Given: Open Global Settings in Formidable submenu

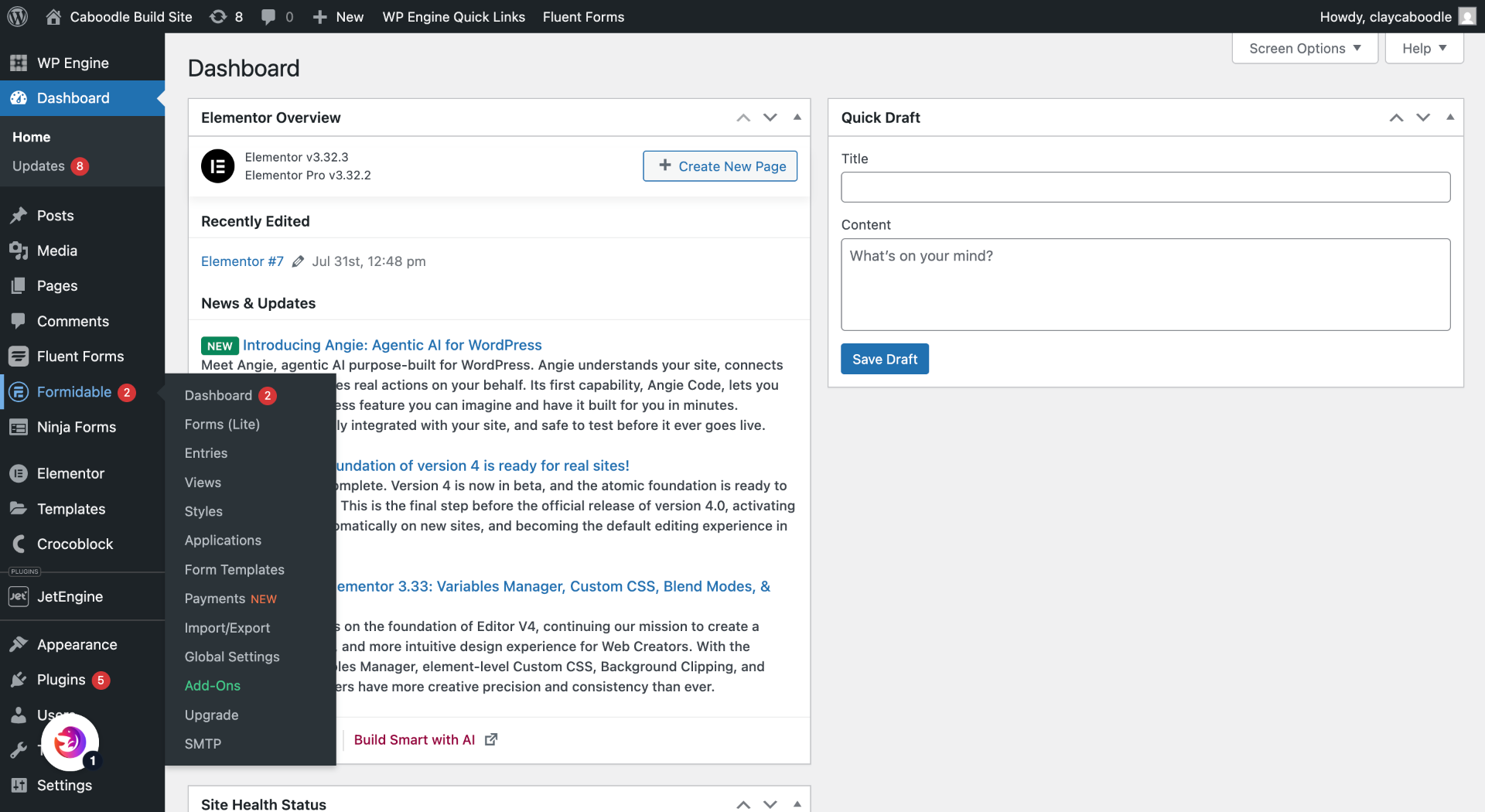Looking at the screenshot, I should pyautogui.click(x=251, y=657).
